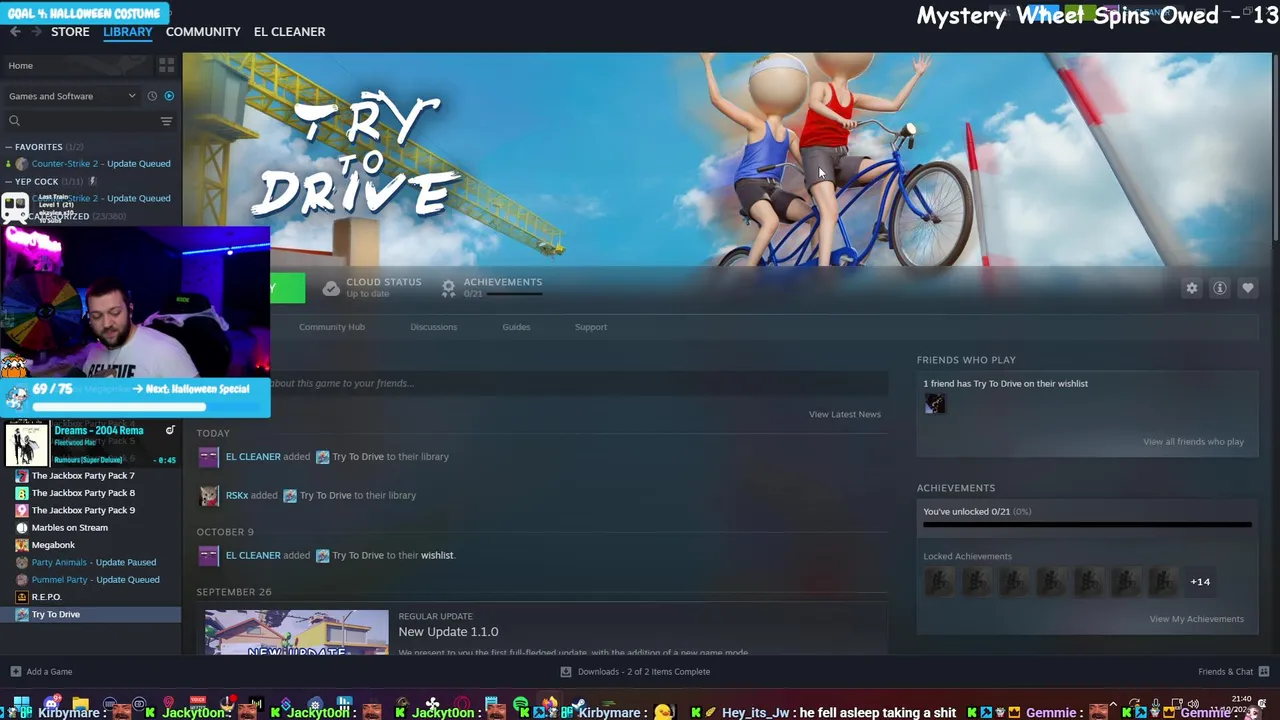Click RSKx username in activity feed

point(237,495)
